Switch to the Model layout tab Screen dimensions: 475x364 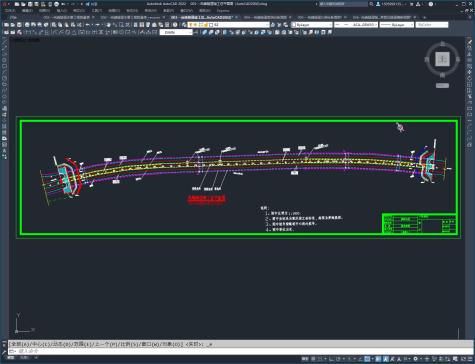(12, 358)
